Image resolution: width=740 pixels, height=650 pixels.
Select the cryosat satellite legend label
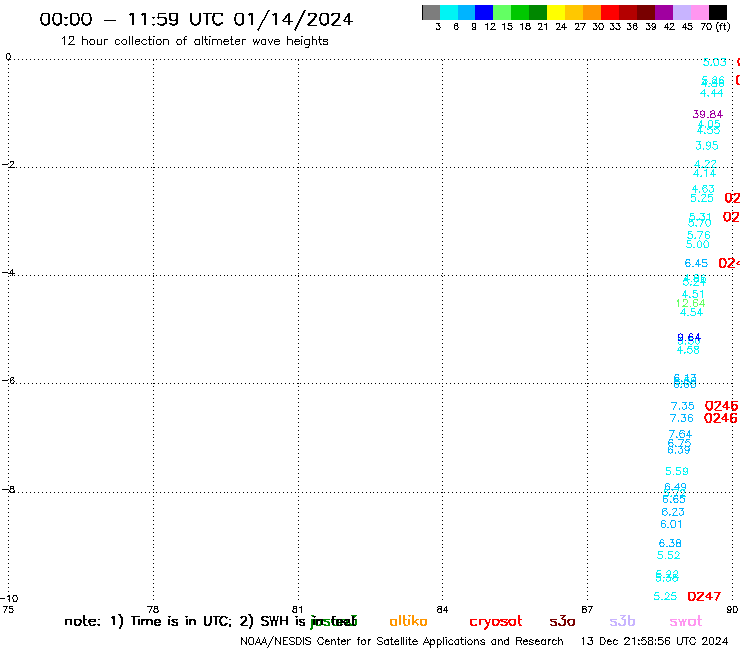(496, 622)
